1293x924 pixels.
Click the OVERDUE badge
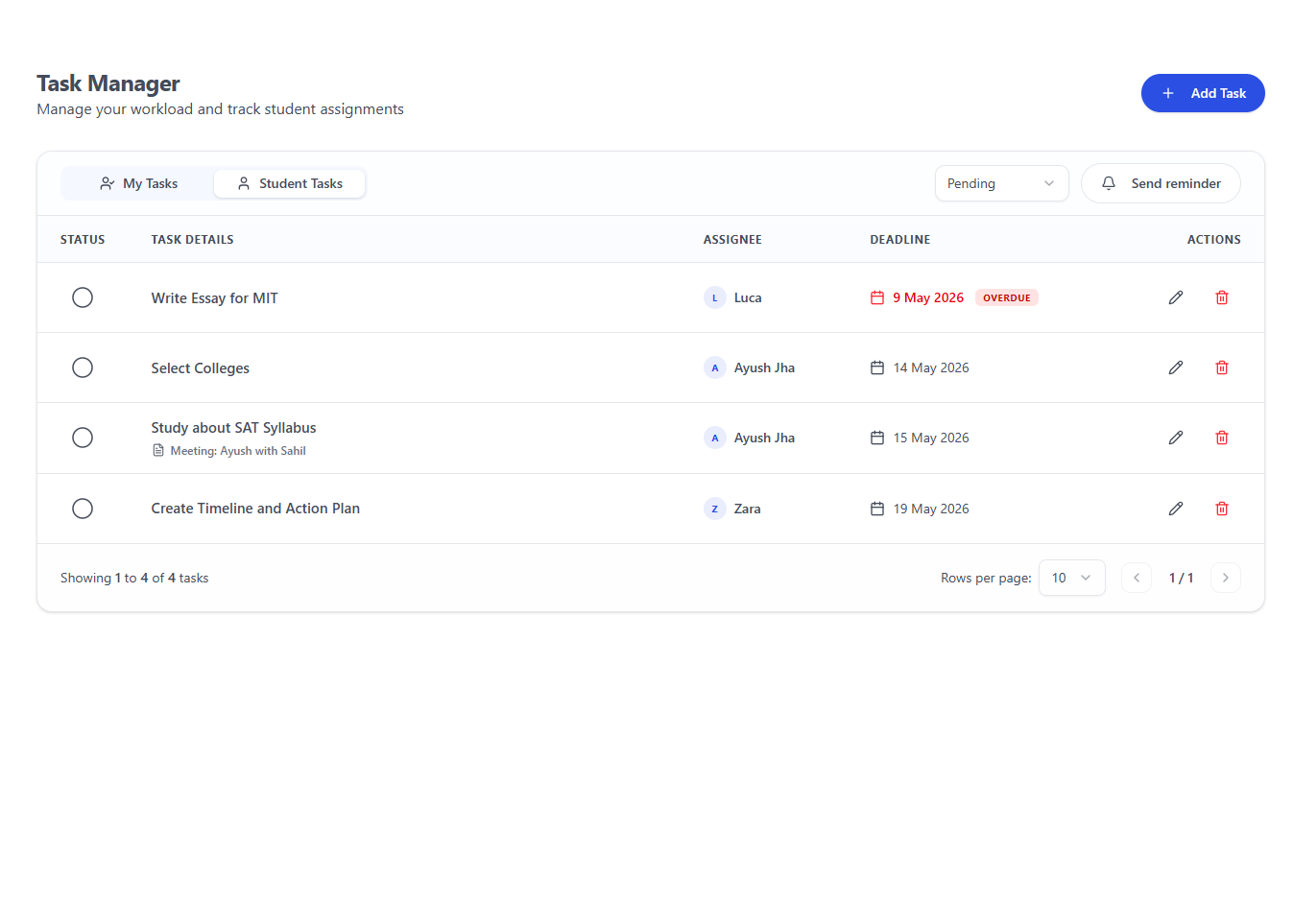click(1007, 297)
